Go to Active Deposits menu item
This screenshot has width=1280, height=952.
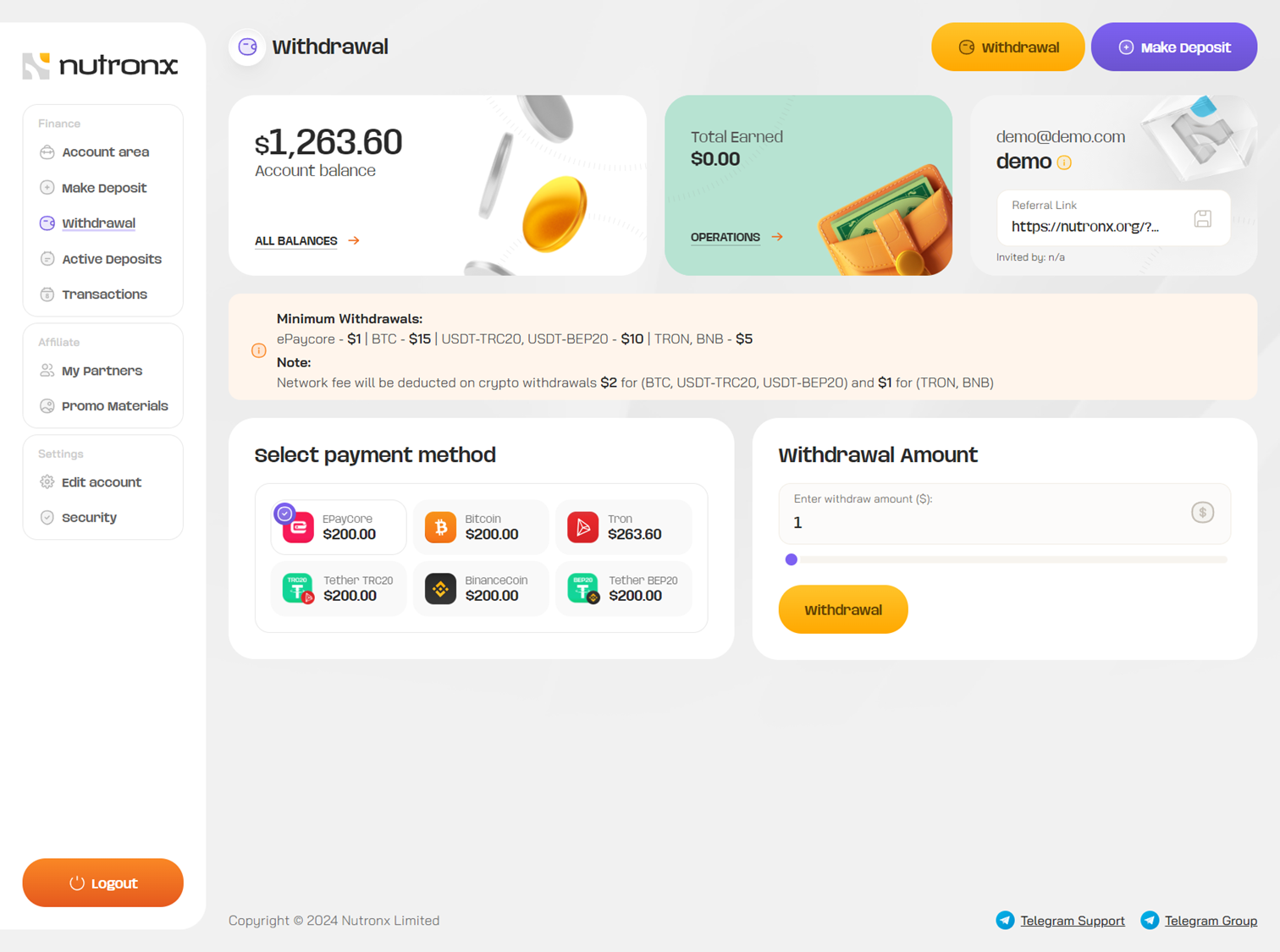coord(111,259)
